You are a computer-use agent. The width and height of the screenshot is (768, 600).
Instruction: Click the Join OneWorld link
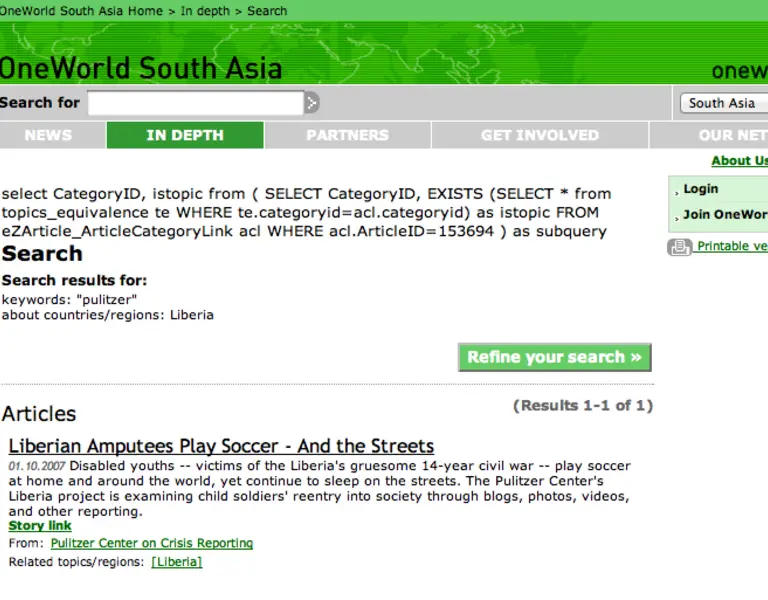(x=725, y=215)
